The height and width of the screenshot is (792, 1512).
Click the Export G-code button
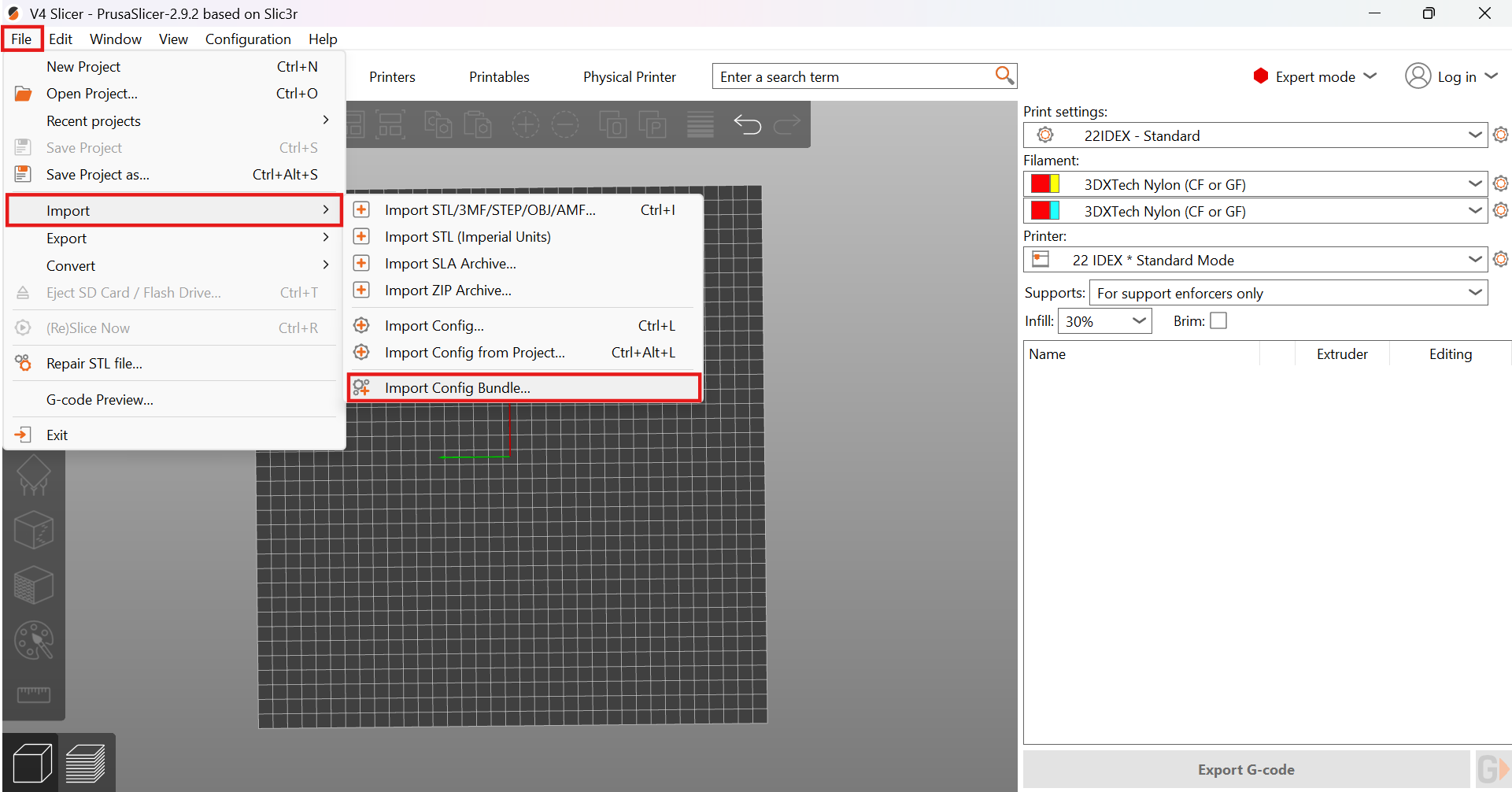1246,769
